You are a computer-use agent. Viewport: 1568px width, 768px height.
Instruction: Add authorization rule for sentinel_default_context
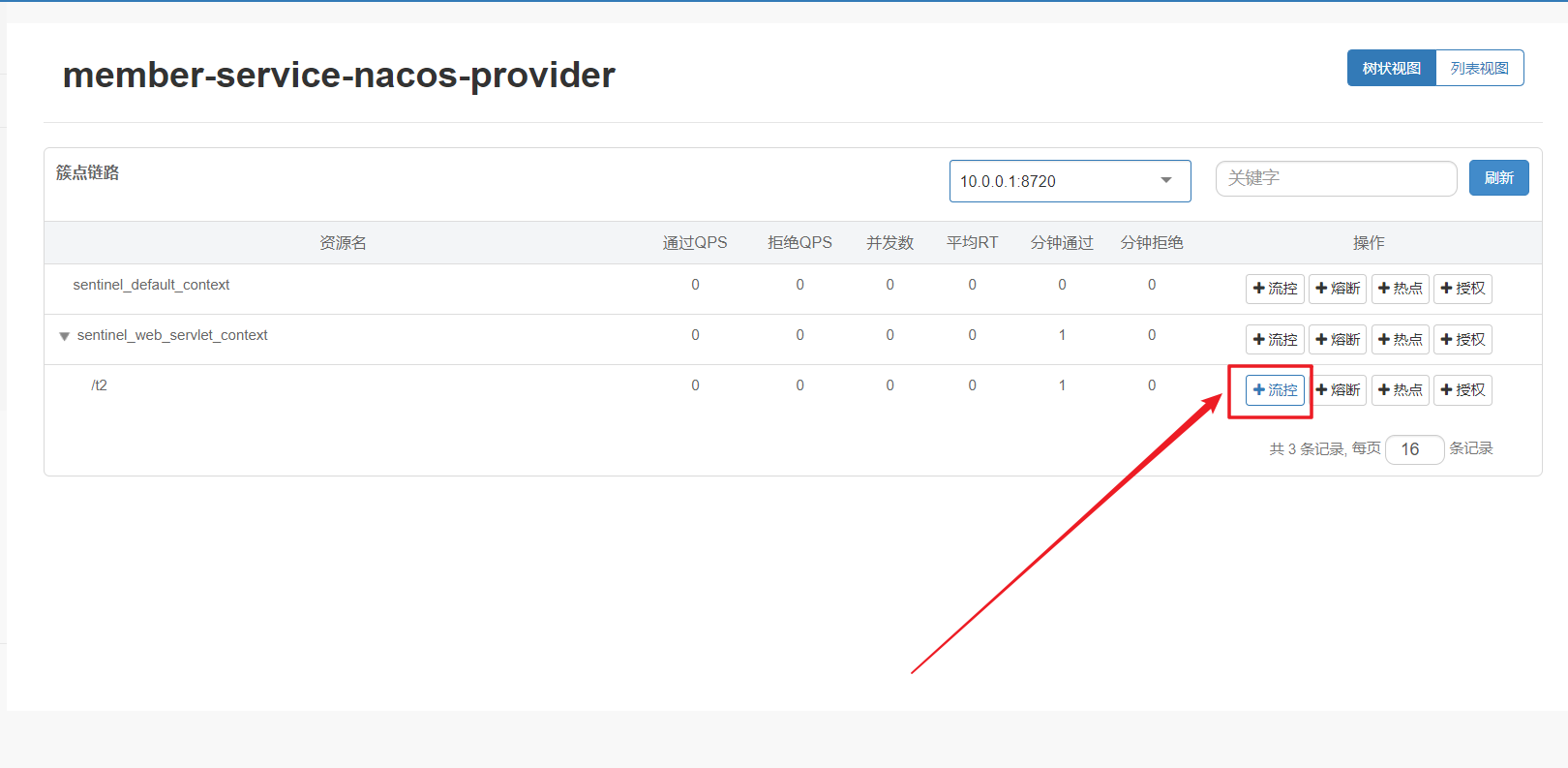tap(1462, 289)
